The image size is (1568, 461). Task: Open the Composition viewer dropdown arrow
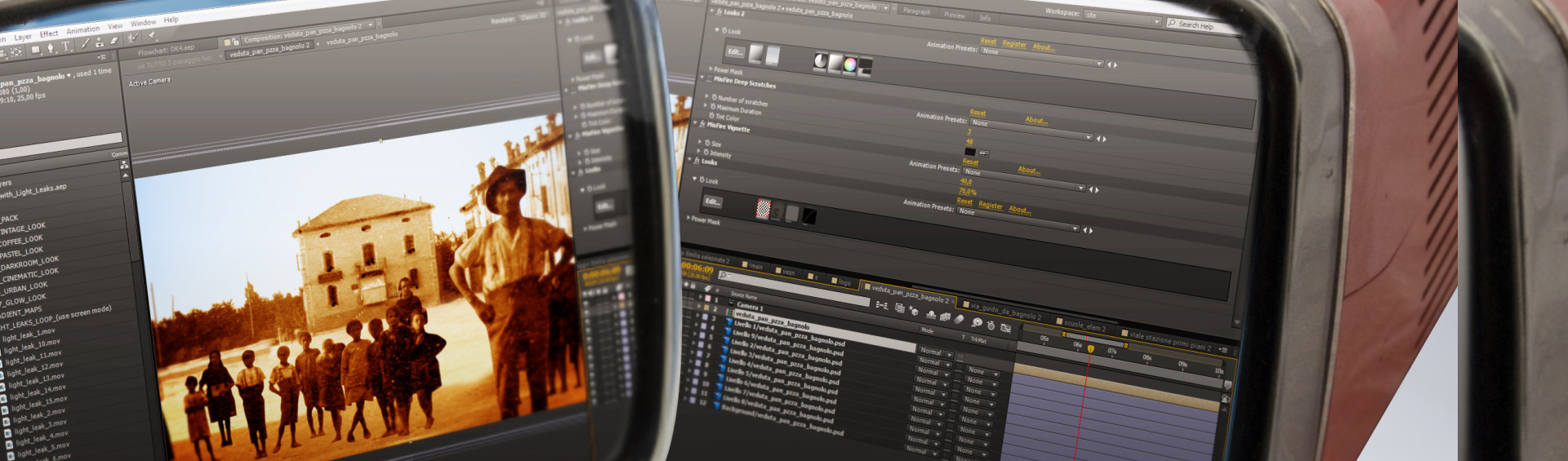tap(370, 25)
